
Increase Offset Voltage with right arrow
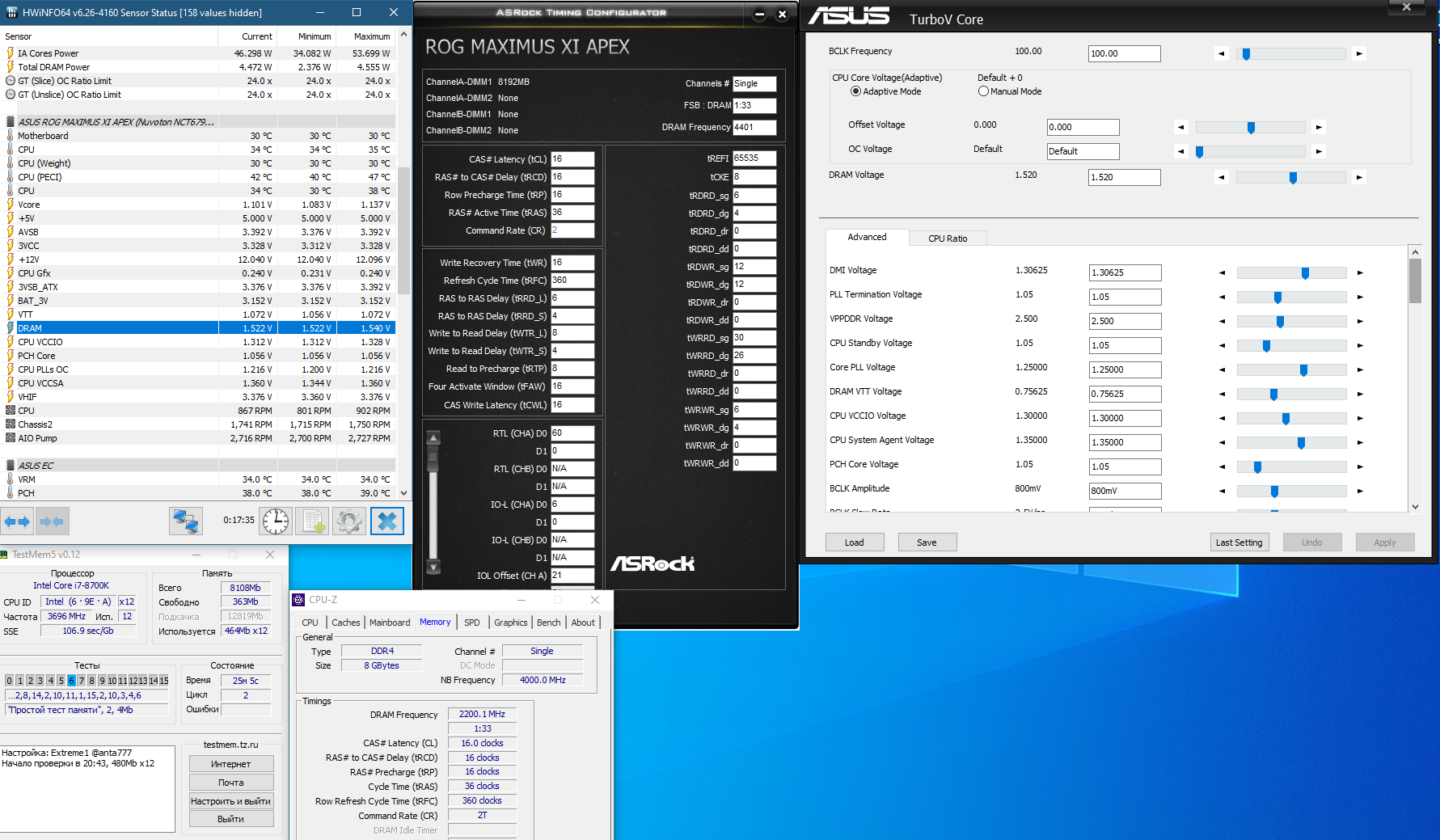coord(1319,128)
